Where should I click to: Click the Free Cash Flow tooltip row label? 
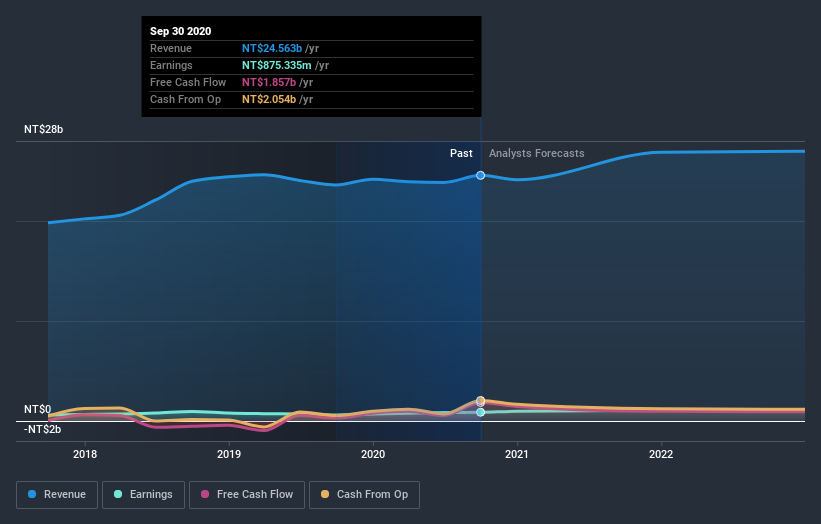(188, 82)
